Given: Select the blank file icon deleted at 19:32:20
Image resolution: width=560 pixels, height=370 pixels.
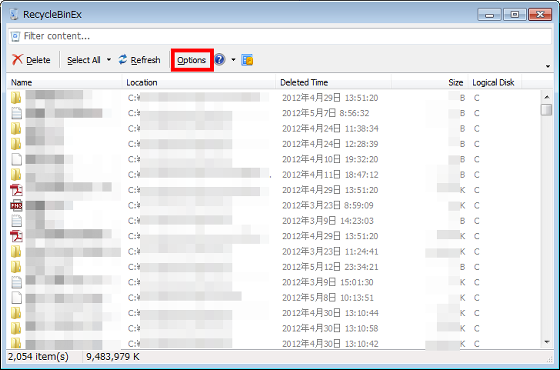Looking at the screenshot, I should coord(16,159).
